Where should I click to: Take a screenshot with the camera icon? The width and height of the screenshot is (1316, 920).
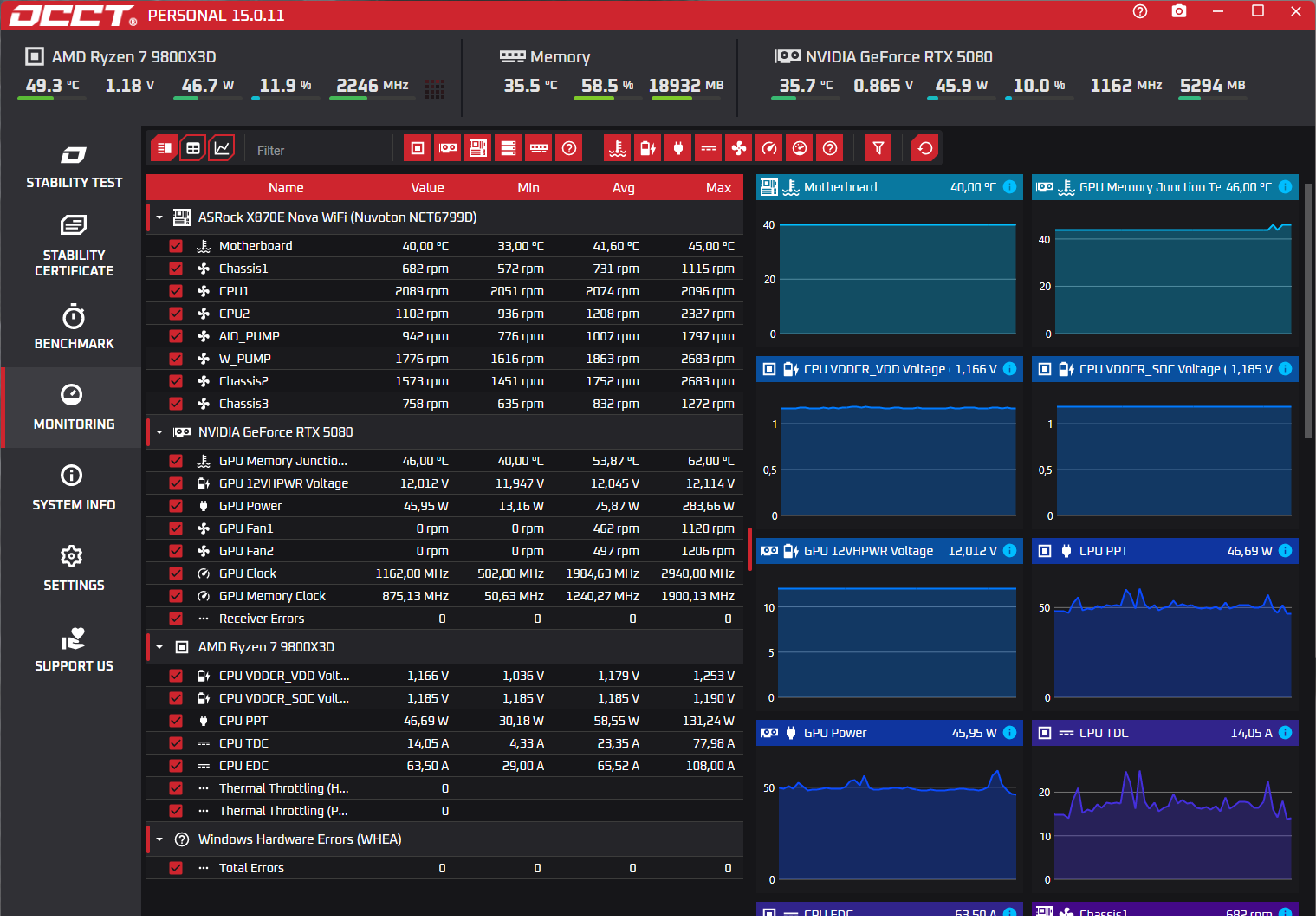pos(1178,11)
